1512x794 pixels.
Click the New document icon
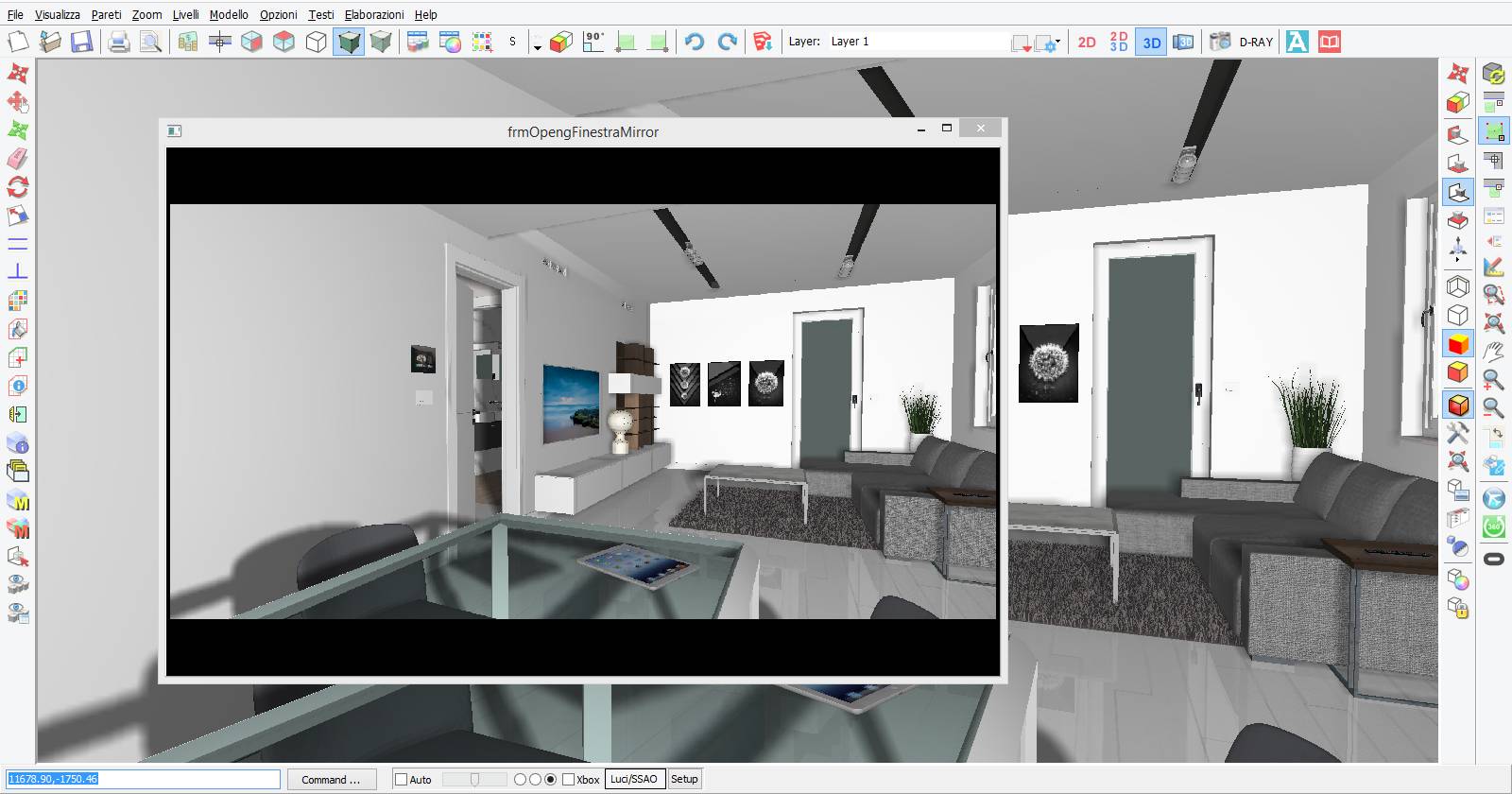coord(19,42)
